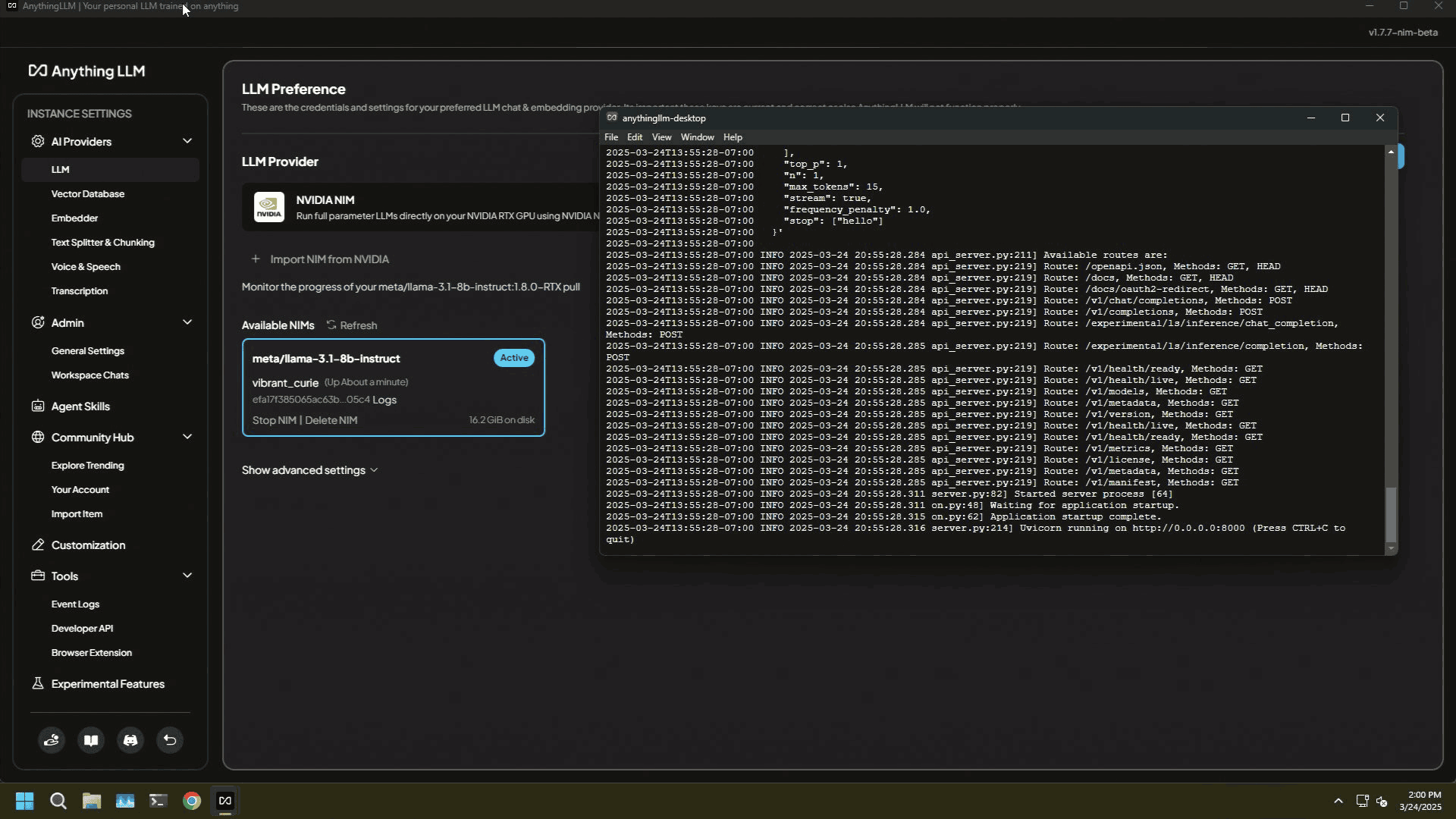Click Delete NIM link
Image resolution: width=1456 pixels, height=819 pixels.
(x=331, y=420)
